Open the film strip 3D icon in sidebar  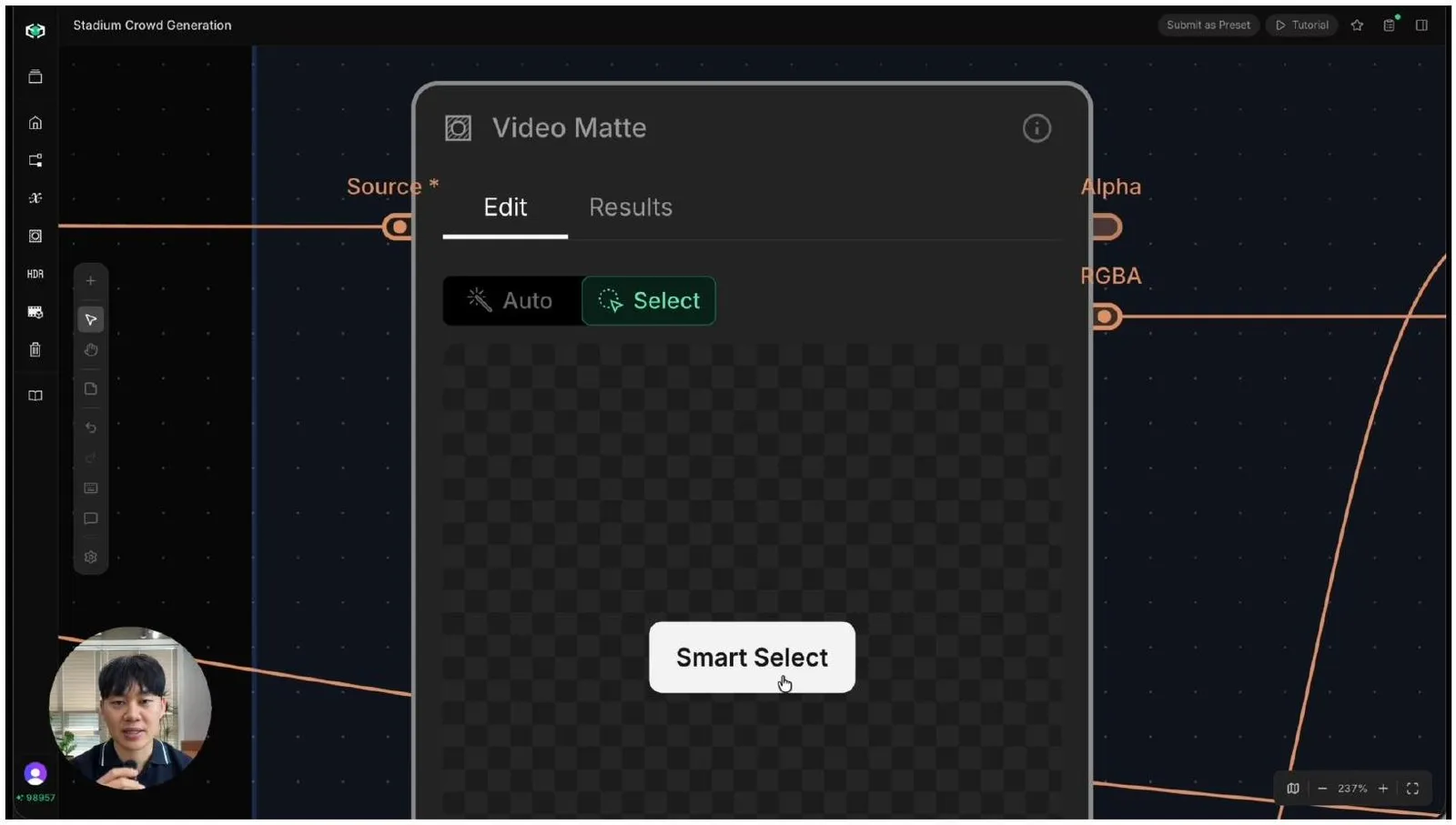(x=35, y=312)
